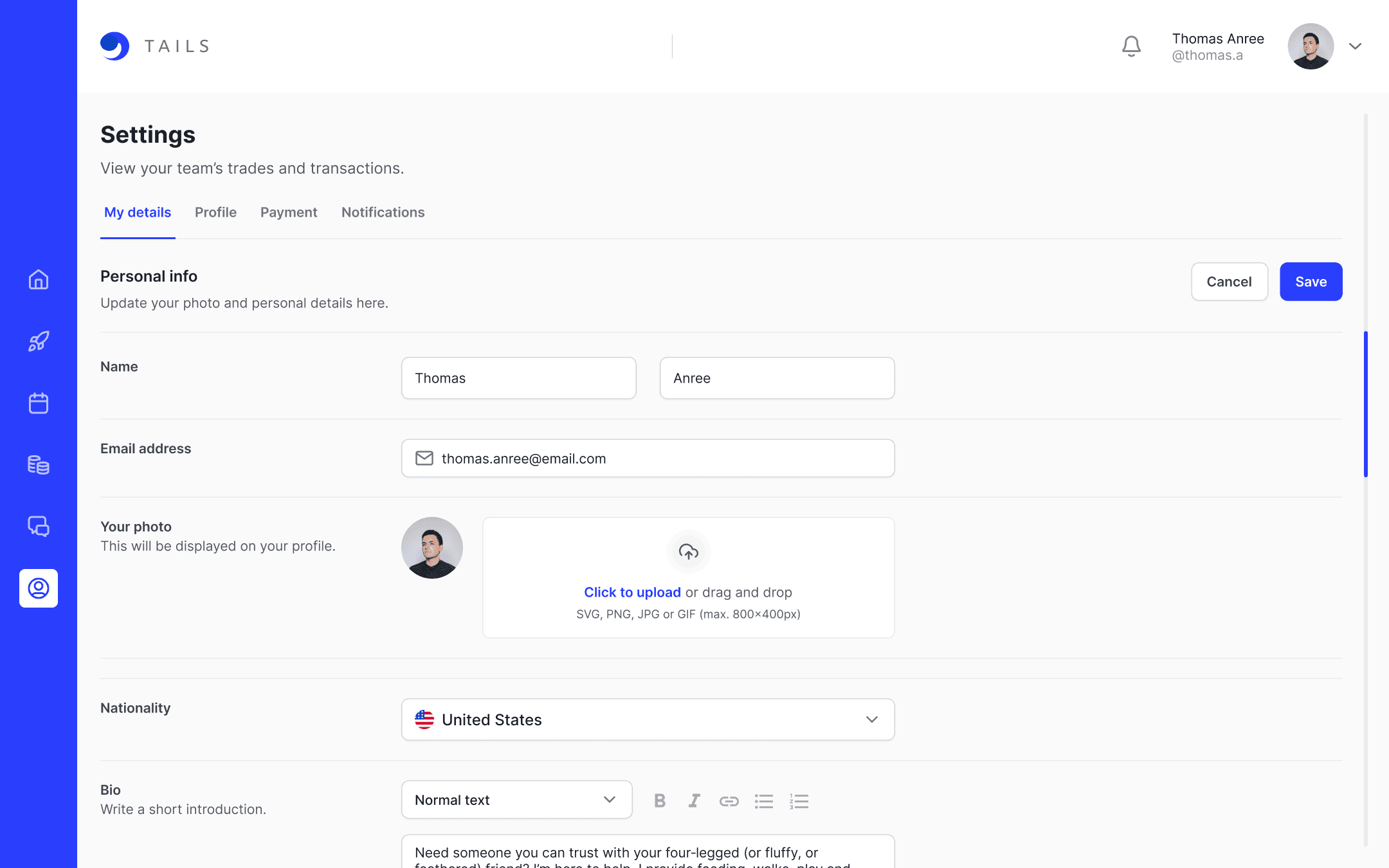Open the calendar icon in sidebar
The height and width of the screenshot is (868, 1389).
[x=39, y=403]
